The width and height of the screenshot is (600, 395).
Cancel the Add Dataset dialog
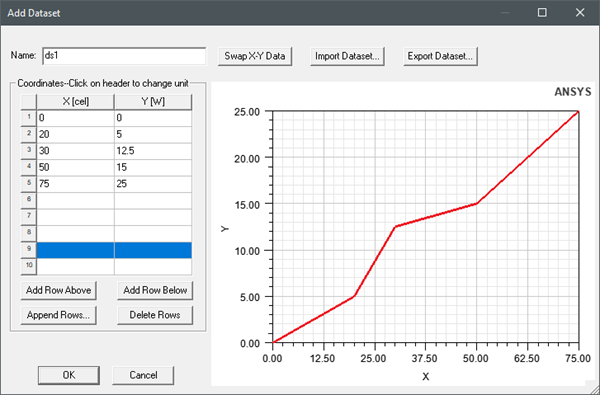143,375
